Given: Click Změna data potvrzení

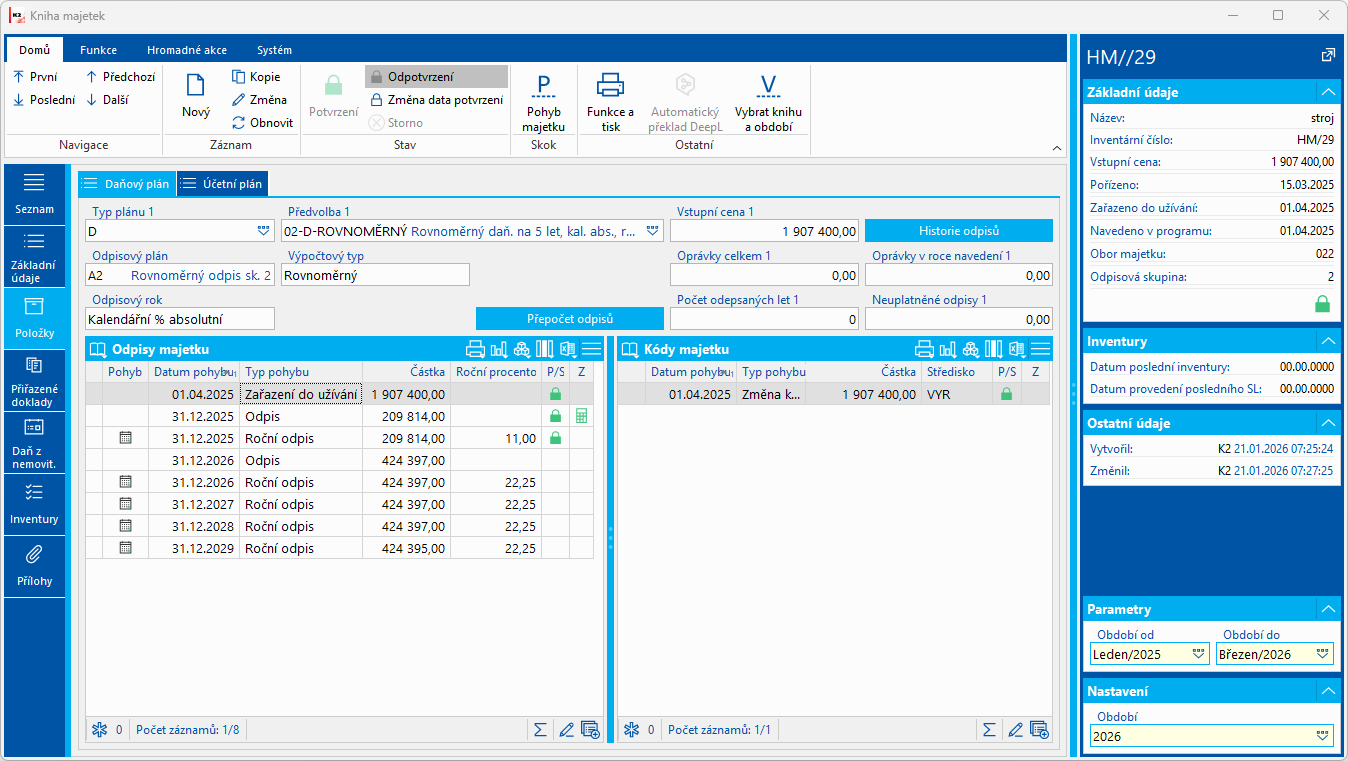Looking at the screenshot, I should (x=437, y=100).
